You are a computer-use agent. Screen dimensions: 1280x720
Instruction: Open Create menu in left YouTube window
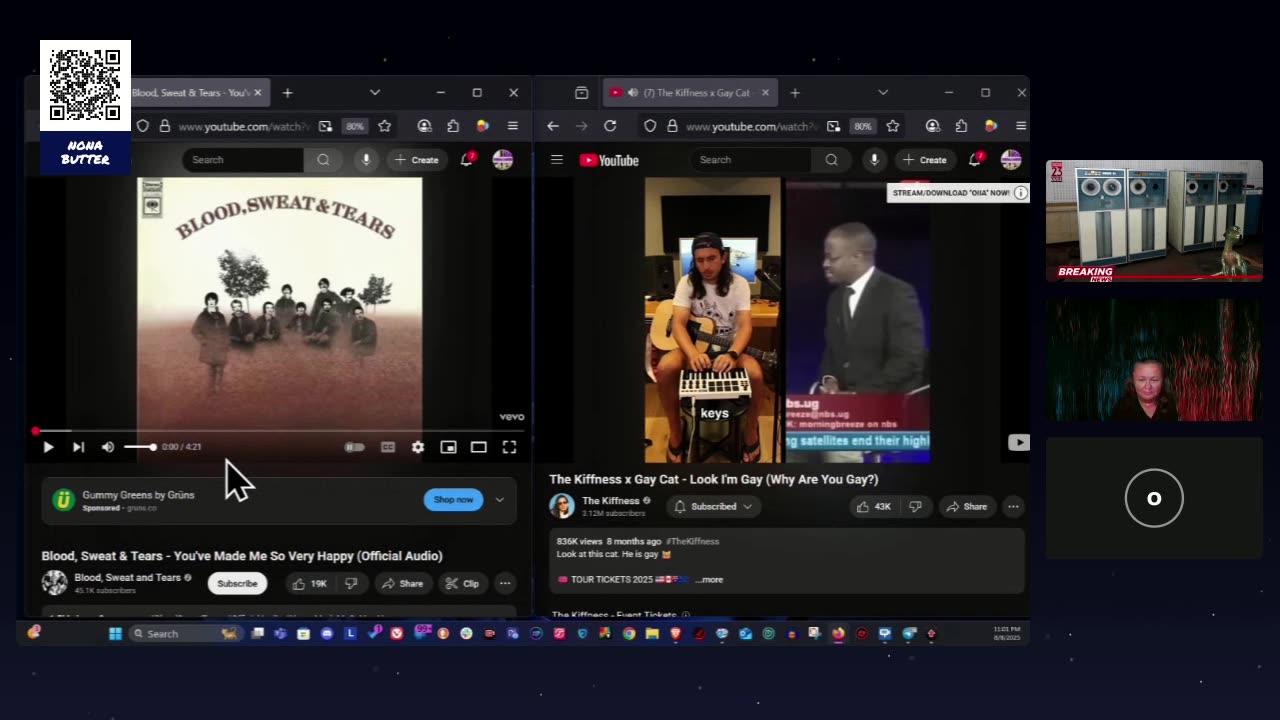417,160
